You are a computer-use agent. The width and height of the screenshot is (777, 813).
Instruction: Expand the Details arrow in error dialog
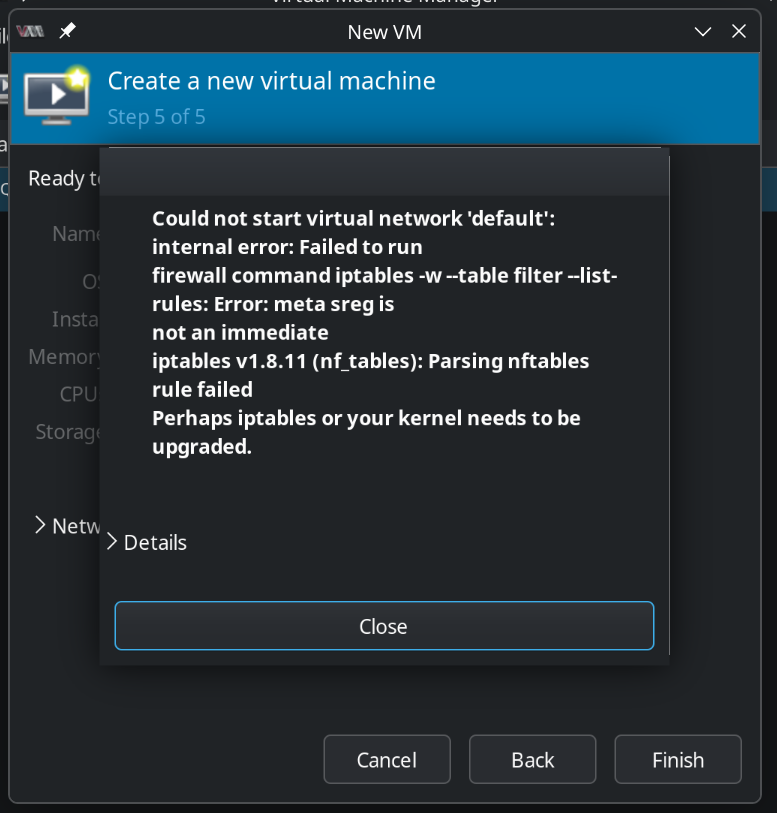coord(111,542)
